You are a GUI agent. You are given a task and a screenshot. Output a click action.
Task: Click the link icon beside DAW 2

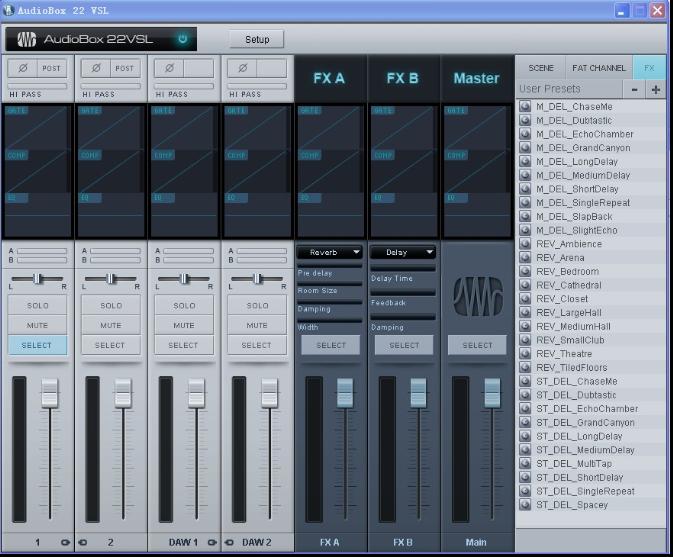[x=229, y=542]
